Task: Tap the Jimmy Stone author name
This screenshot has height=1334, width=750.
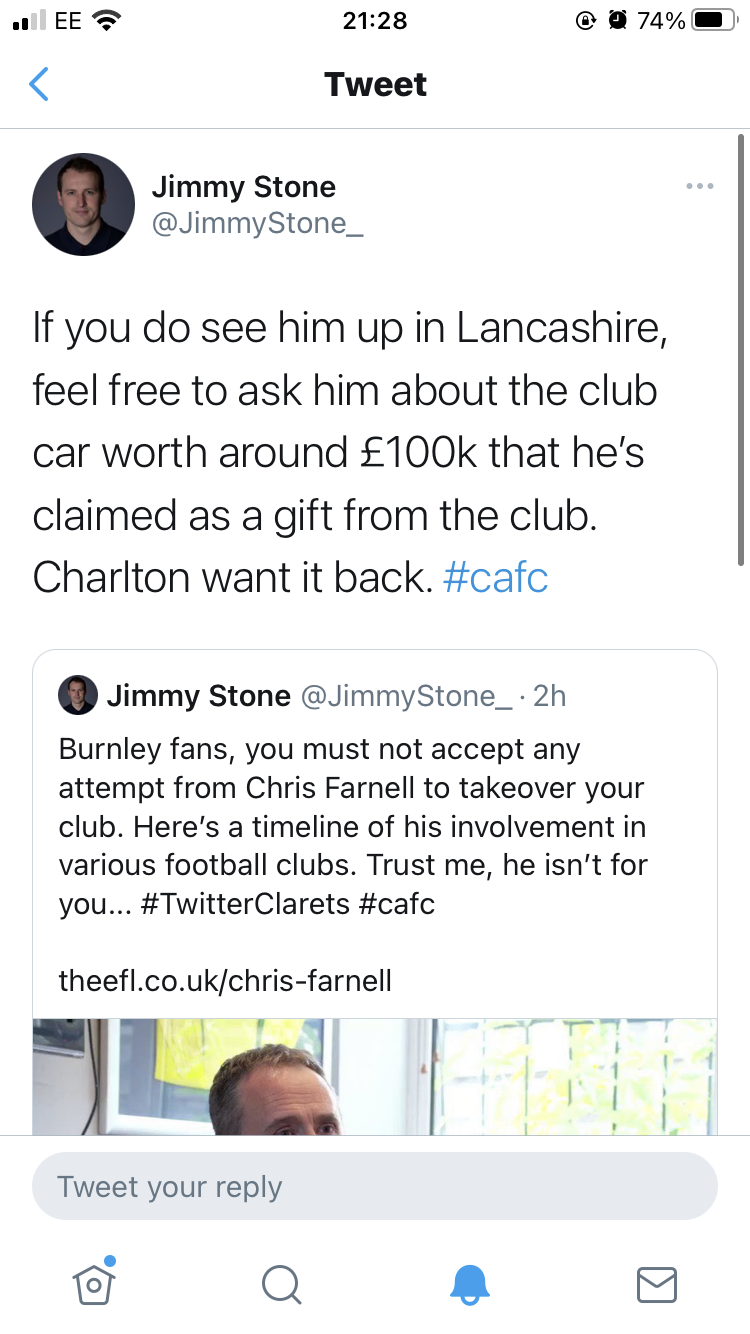Action: [243, 187]
